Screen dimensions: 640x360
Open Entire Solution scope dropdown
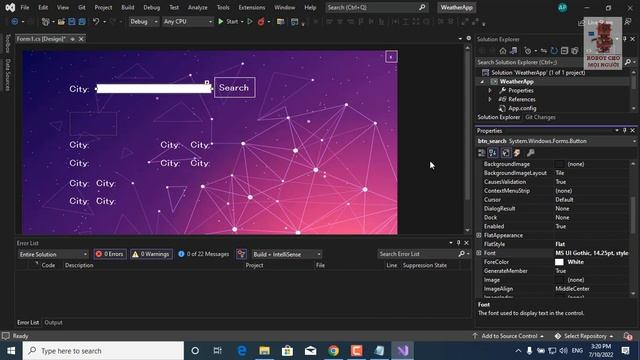[53, 254]
